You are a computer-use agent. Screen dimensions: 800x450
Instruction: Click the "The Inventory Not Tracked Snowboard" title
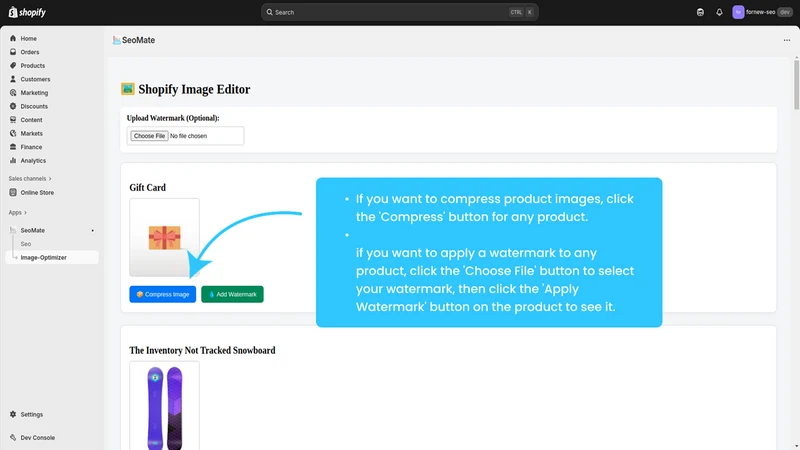click(202, 351)
